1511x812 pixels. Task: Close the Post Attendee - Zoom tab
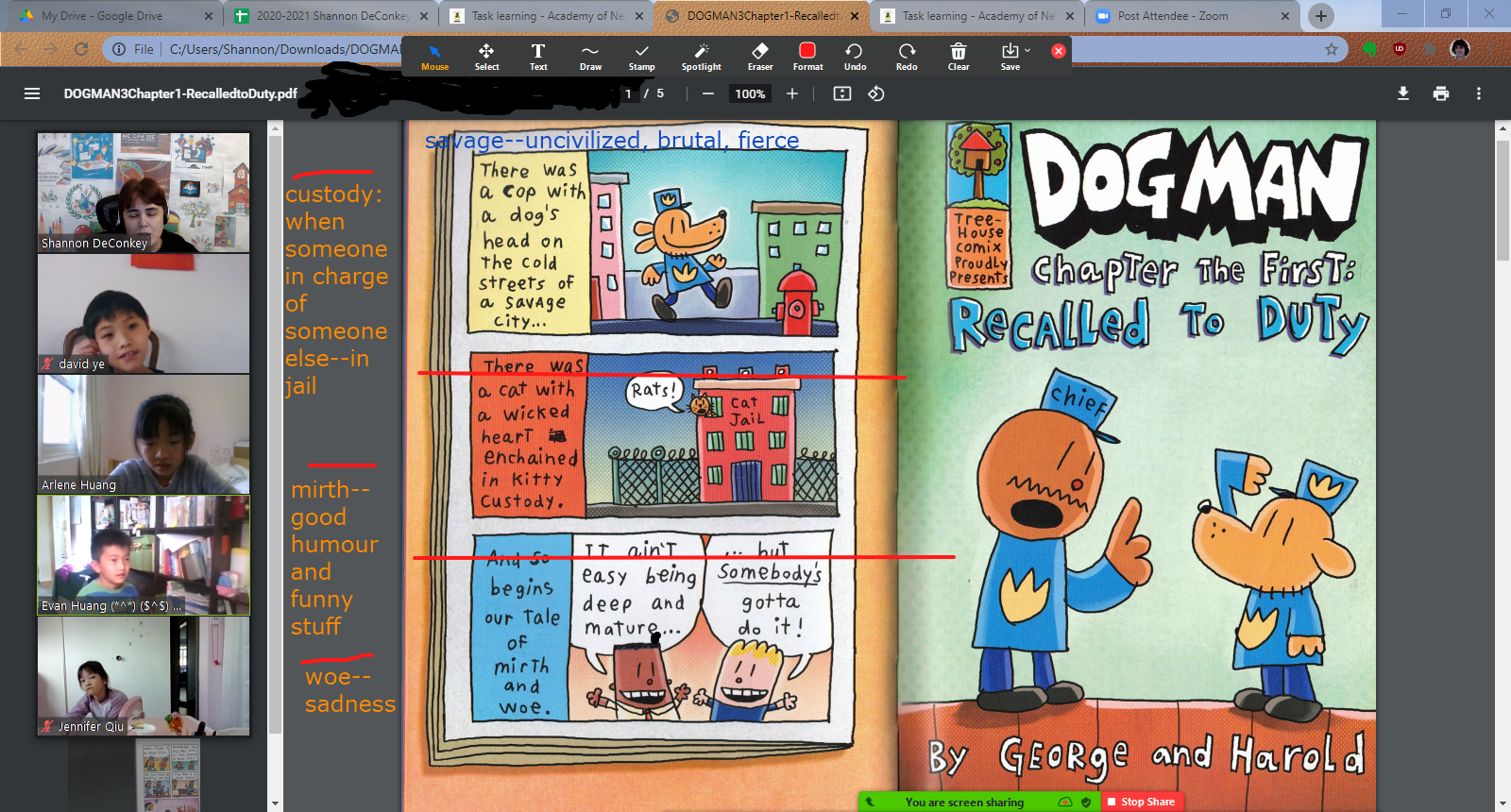click(x=1285, y=16)
